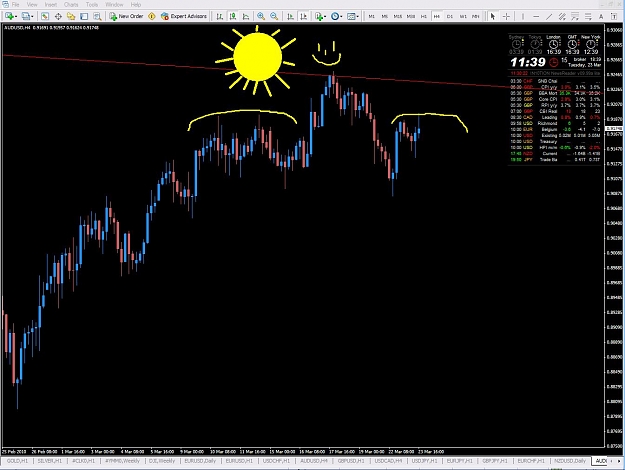The width and height of the screenshot is (625, 470).
Task: Select the Text (A) drawing tool
Action: [x=601, y=16]
